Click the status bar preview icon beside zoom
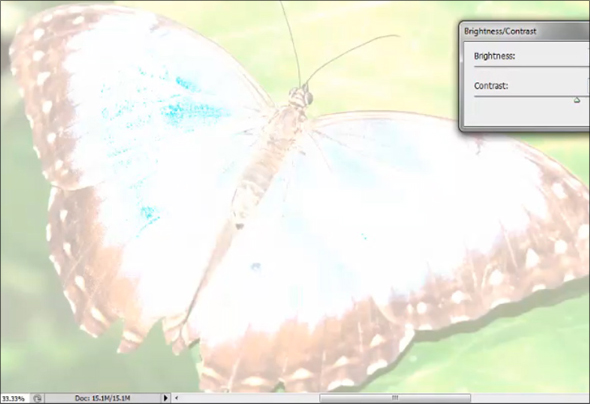Image resolution: width=590 pixels, height=404 pixels. coord(37,398)
